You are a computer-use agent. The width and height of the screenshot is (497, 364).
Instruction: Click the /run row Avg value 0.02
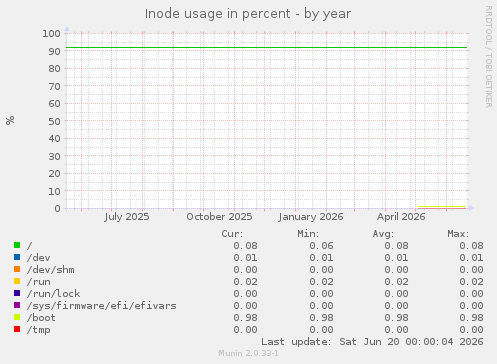[x=396, y=282]
